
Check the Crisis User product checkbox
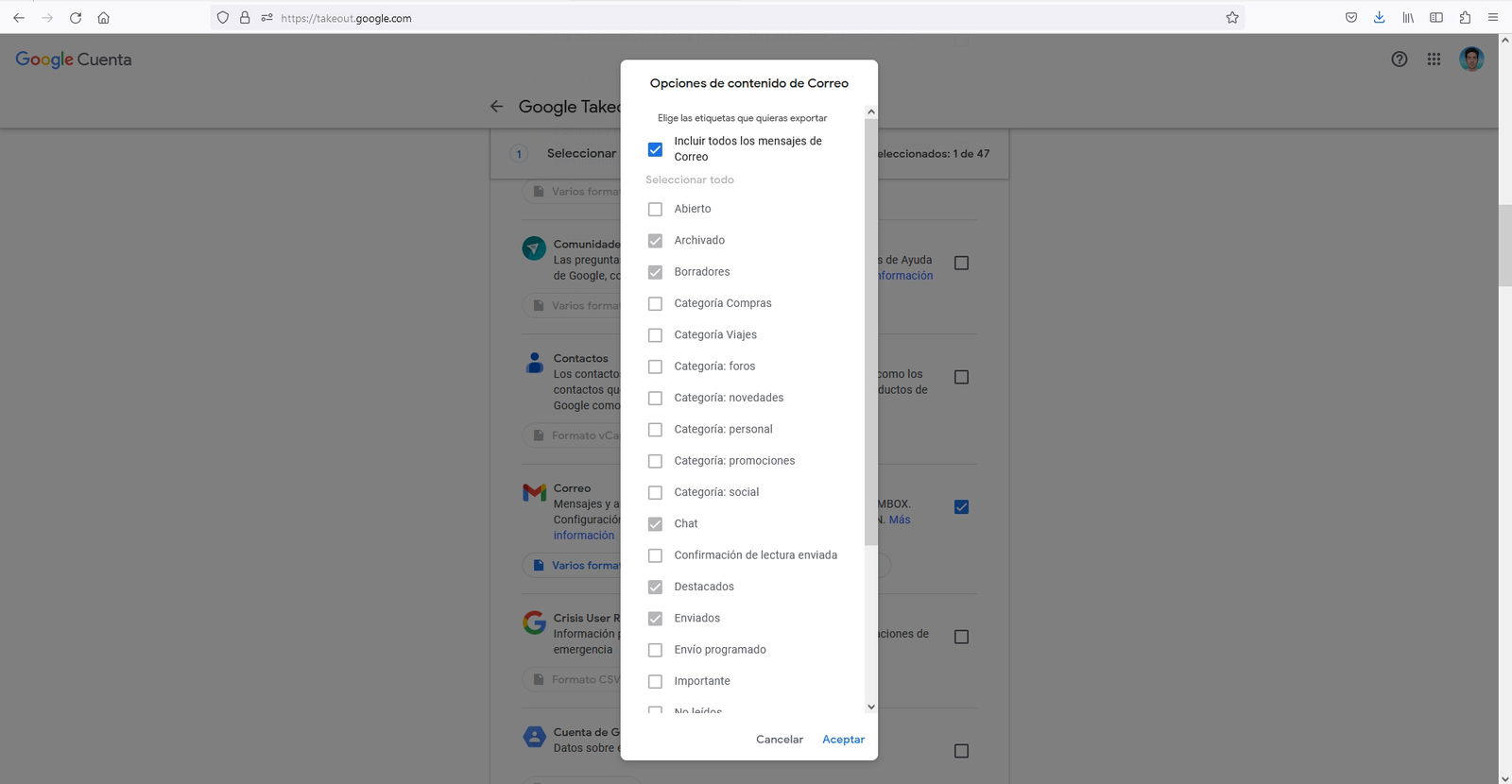click(x=961, y=637)
